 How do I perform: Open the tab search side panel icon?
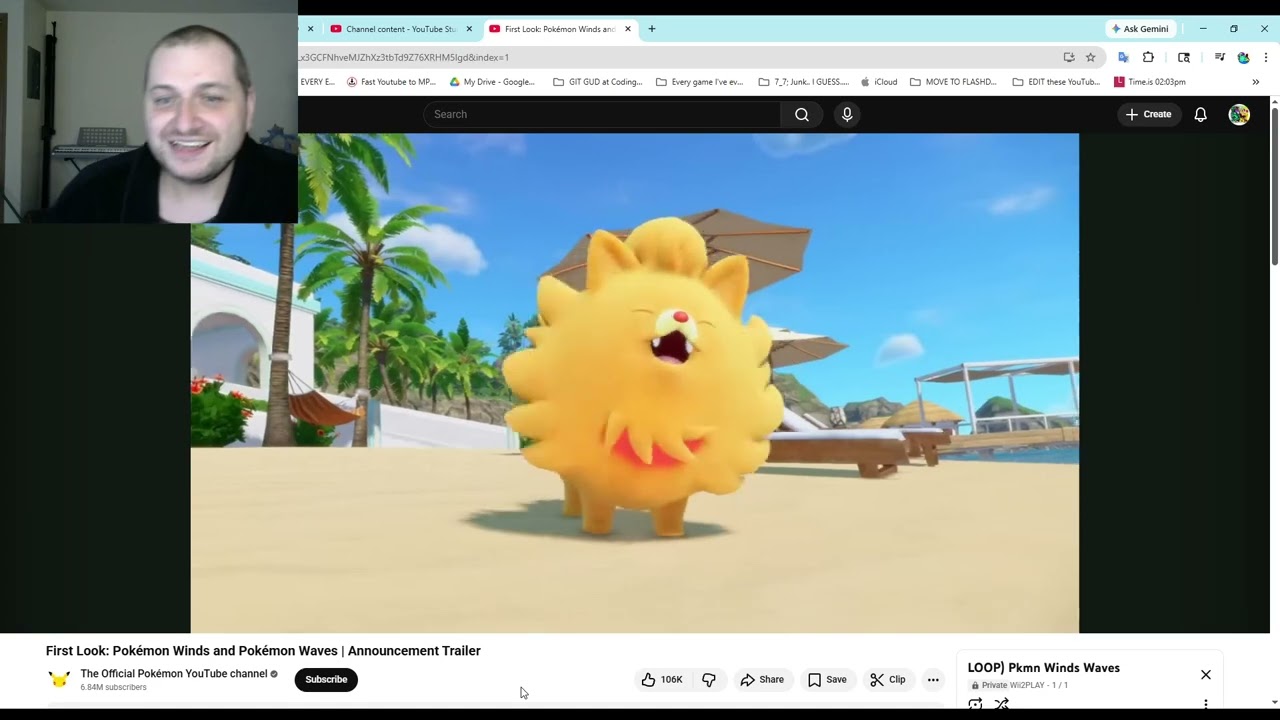[1184, 57]
